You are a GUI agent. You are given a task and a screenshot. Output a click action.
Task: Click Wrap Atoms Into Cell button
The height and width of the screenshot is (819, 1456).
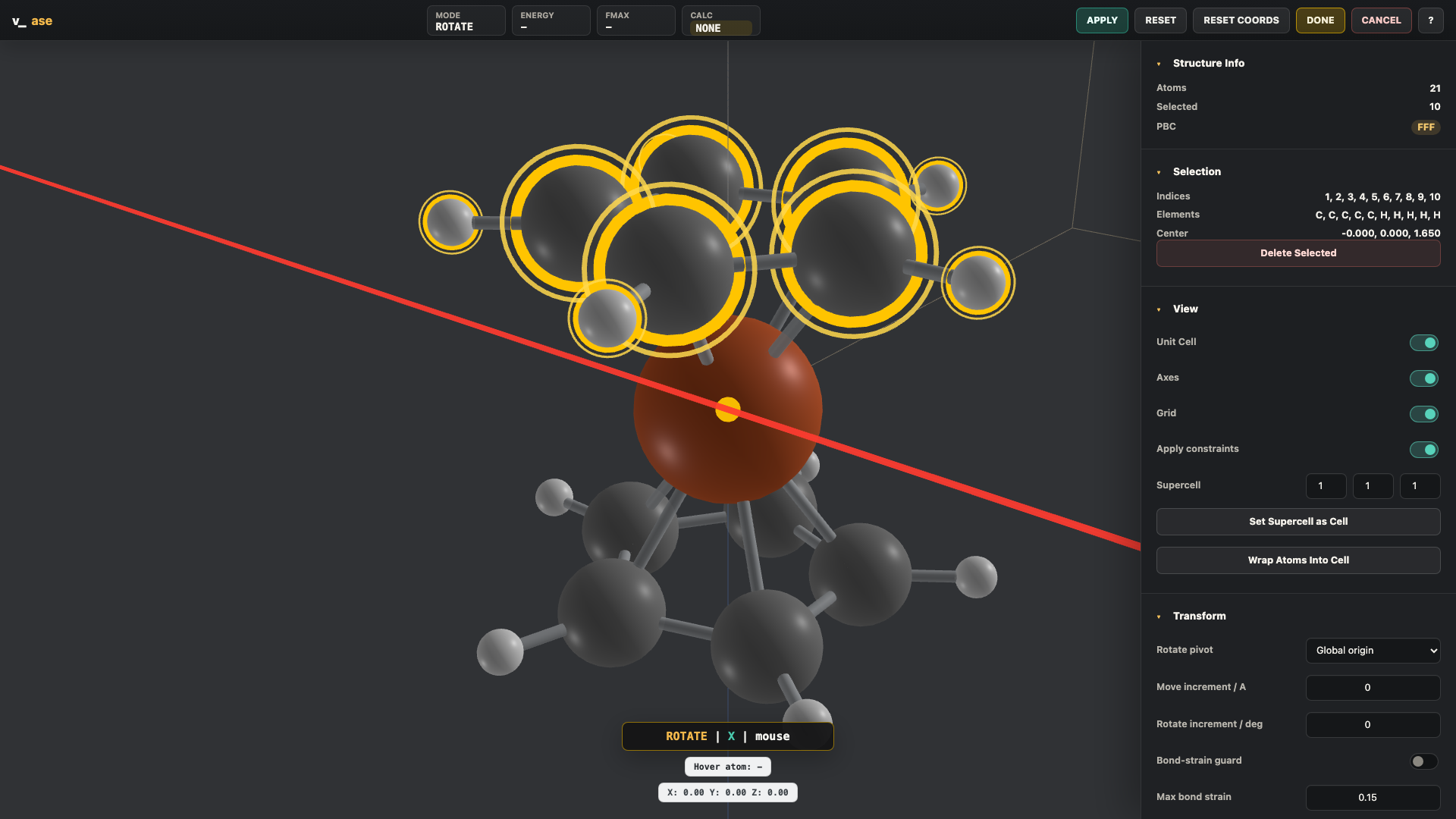(x=1298, y=560)
